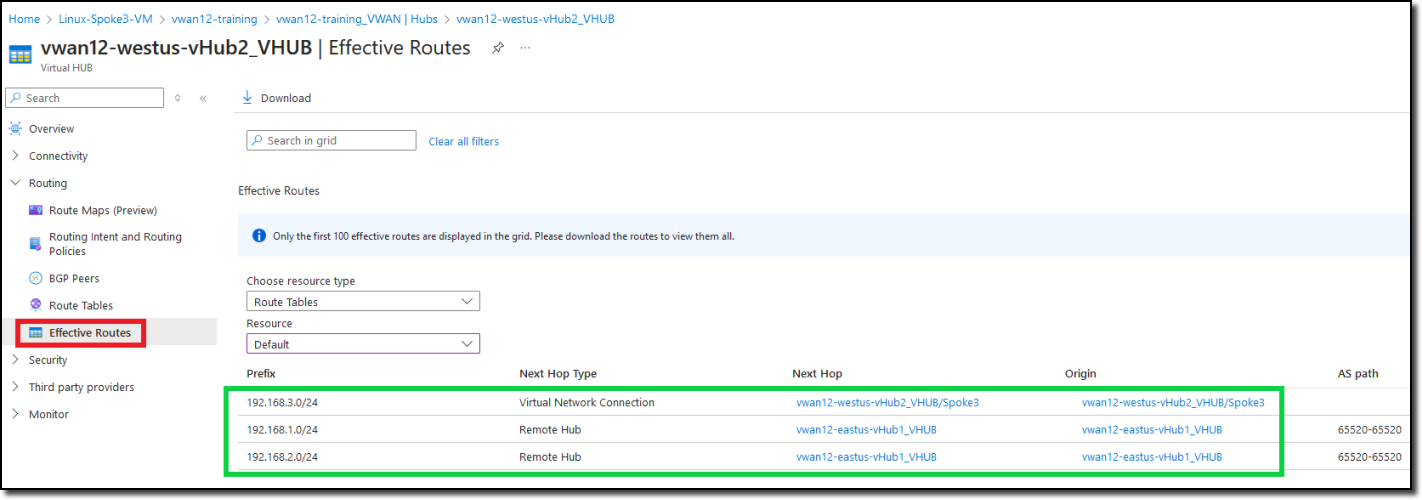Open Origin link for 192.168.1.0/24
Image resolution: width=1422 pixels, height=500 pixels.
(1152, 430)
